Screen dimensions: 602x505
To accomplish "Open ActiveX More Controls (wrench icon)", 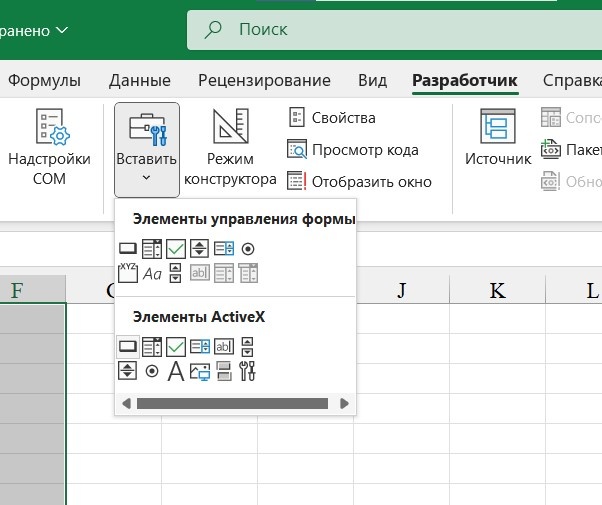I will tap(247, 371).
